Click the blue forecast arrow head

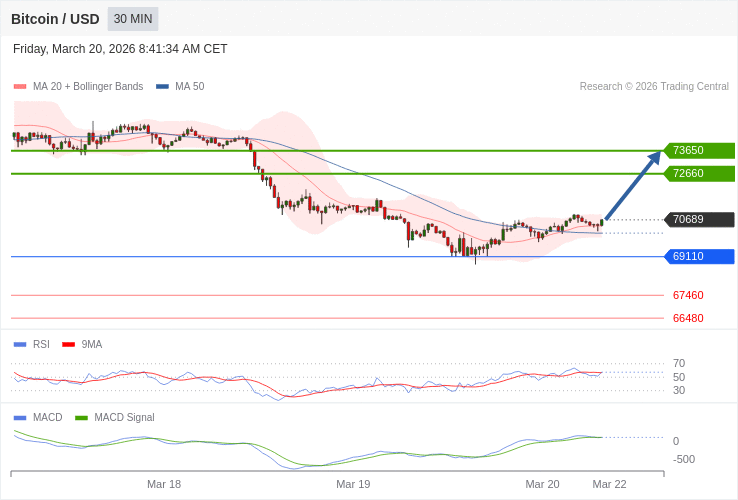tap(655, 157)
